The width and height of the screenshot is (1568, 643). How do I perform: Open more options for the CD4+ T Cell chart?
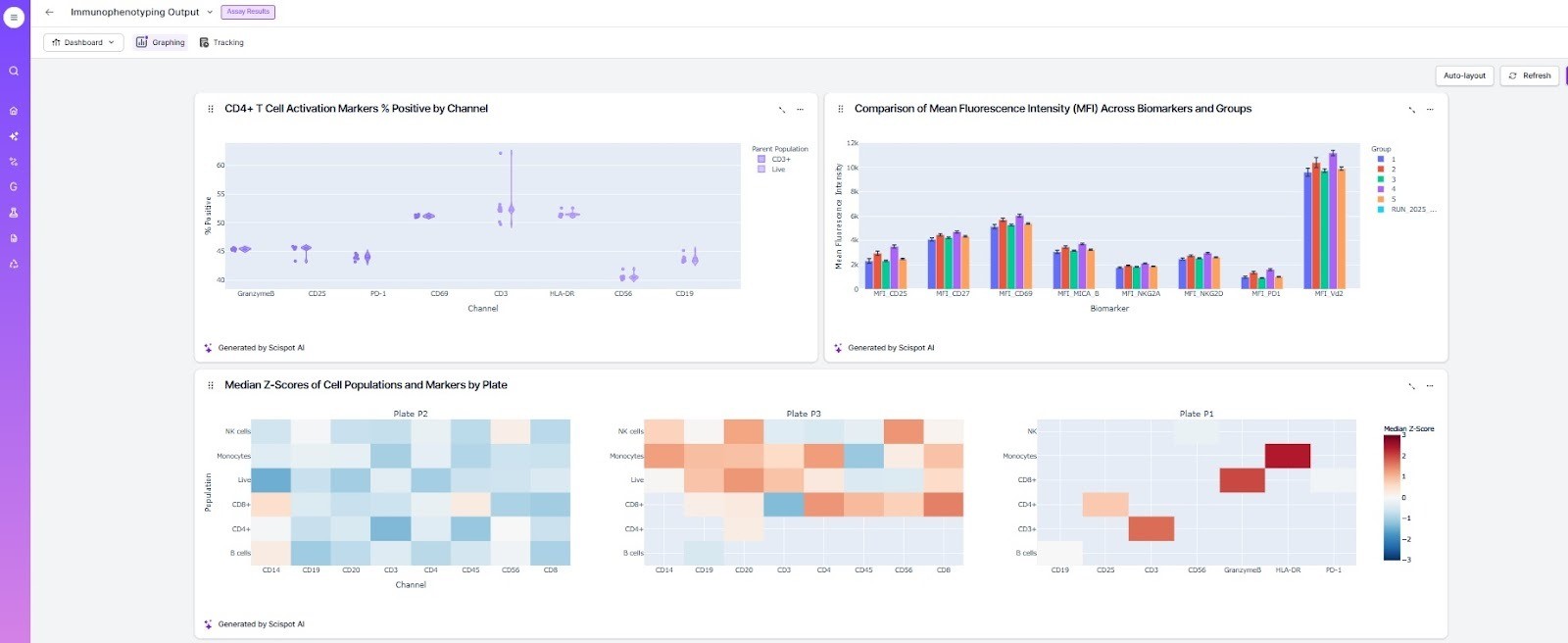tap(800, 110)
